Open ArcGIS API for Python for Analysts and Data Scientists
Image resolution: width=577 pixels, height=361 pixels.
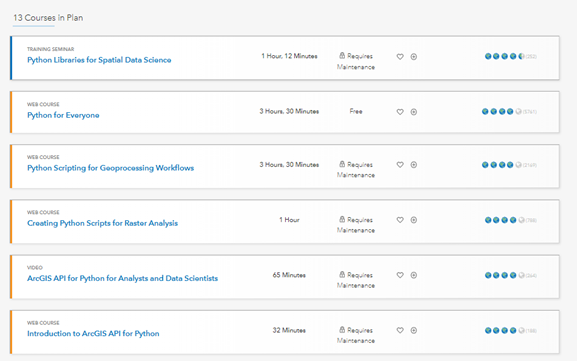click(122, 279)
